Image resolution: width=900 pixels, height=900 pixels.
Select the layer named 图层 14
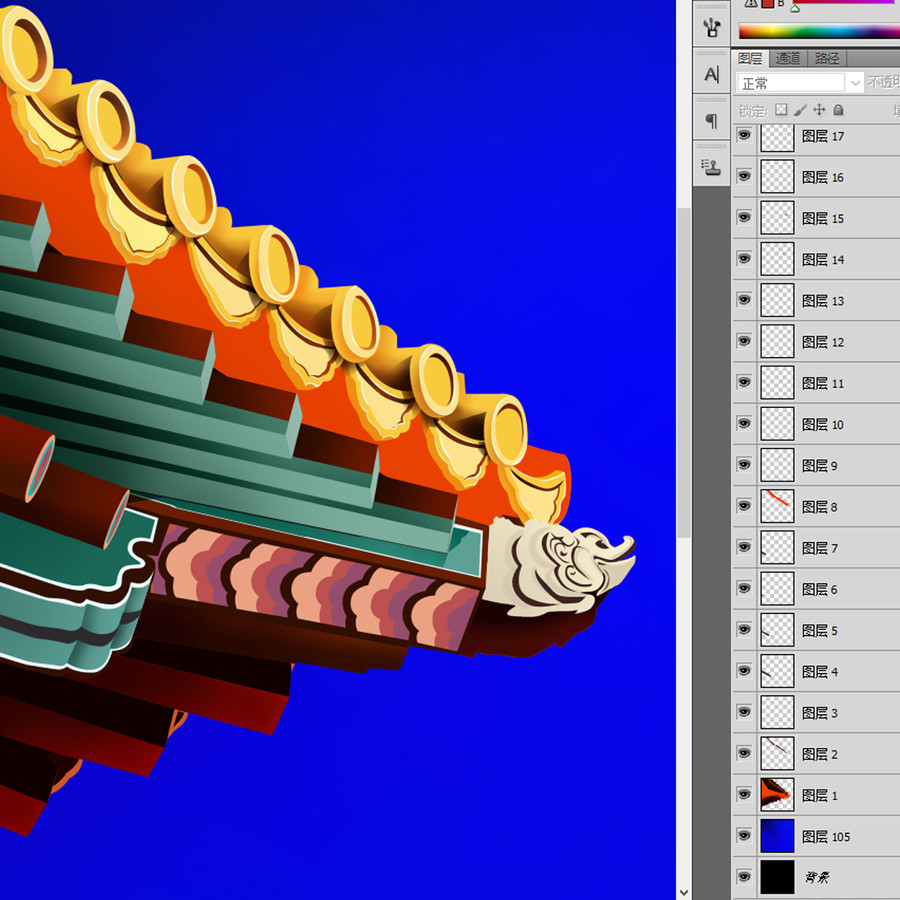coord(823,260)
